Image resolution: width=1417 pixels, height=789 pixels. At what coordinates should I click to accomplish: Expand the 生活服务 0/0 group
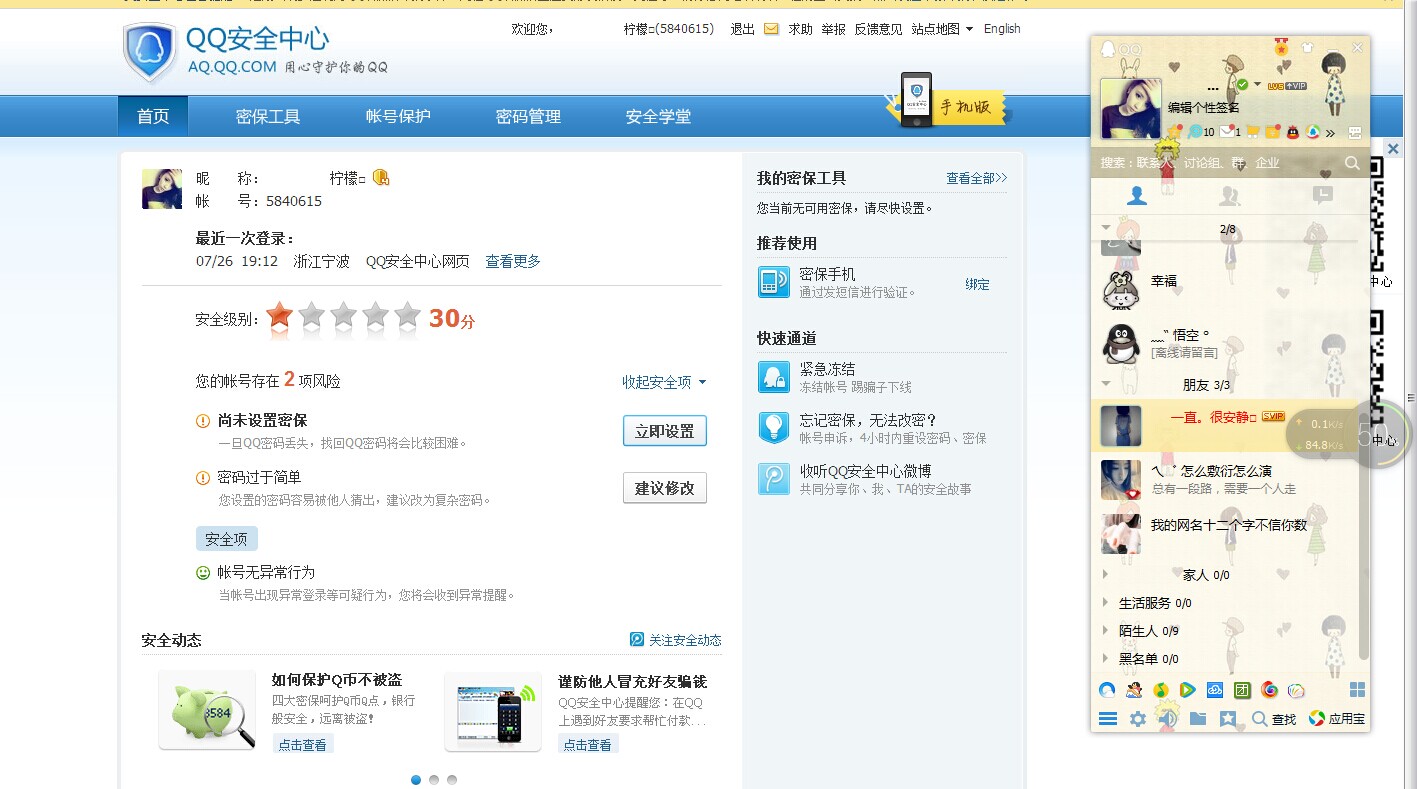1105,603
